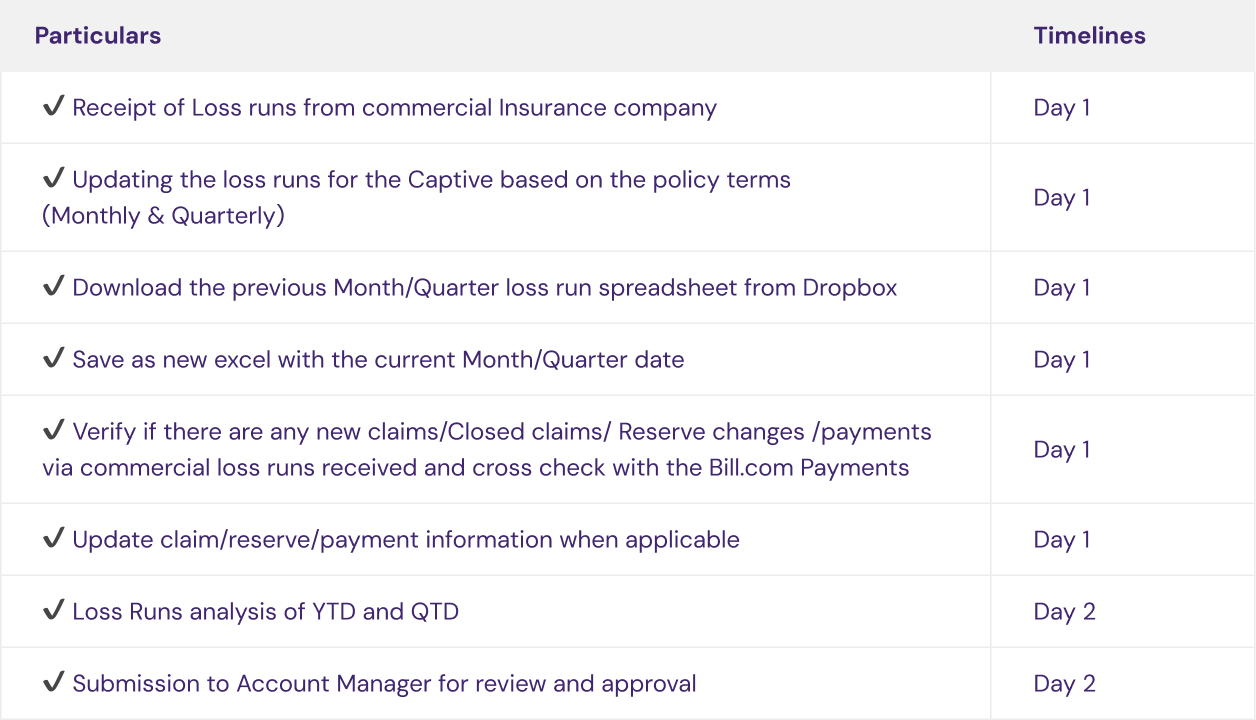Click Day 1 in the Save as new excel row
This screenshot has height=720, width=1256.
(x=1061, y=360)
